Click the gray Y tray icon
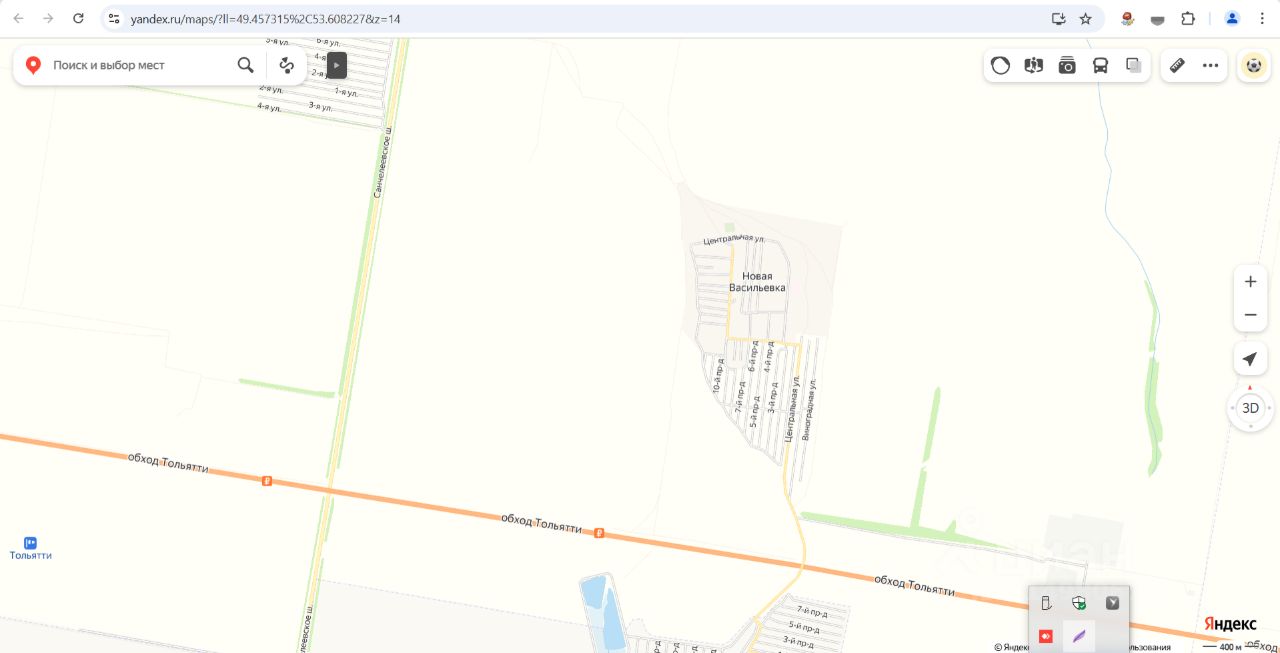 [1112, 603]
